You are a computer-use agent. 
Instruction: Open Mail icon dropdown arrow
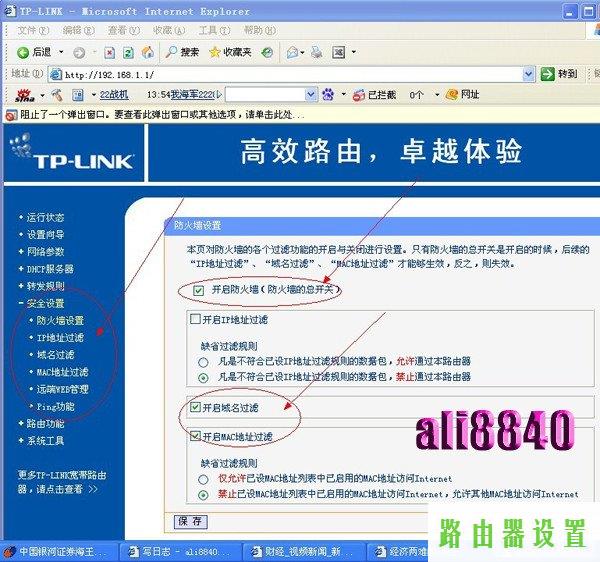tap(302, 52)
